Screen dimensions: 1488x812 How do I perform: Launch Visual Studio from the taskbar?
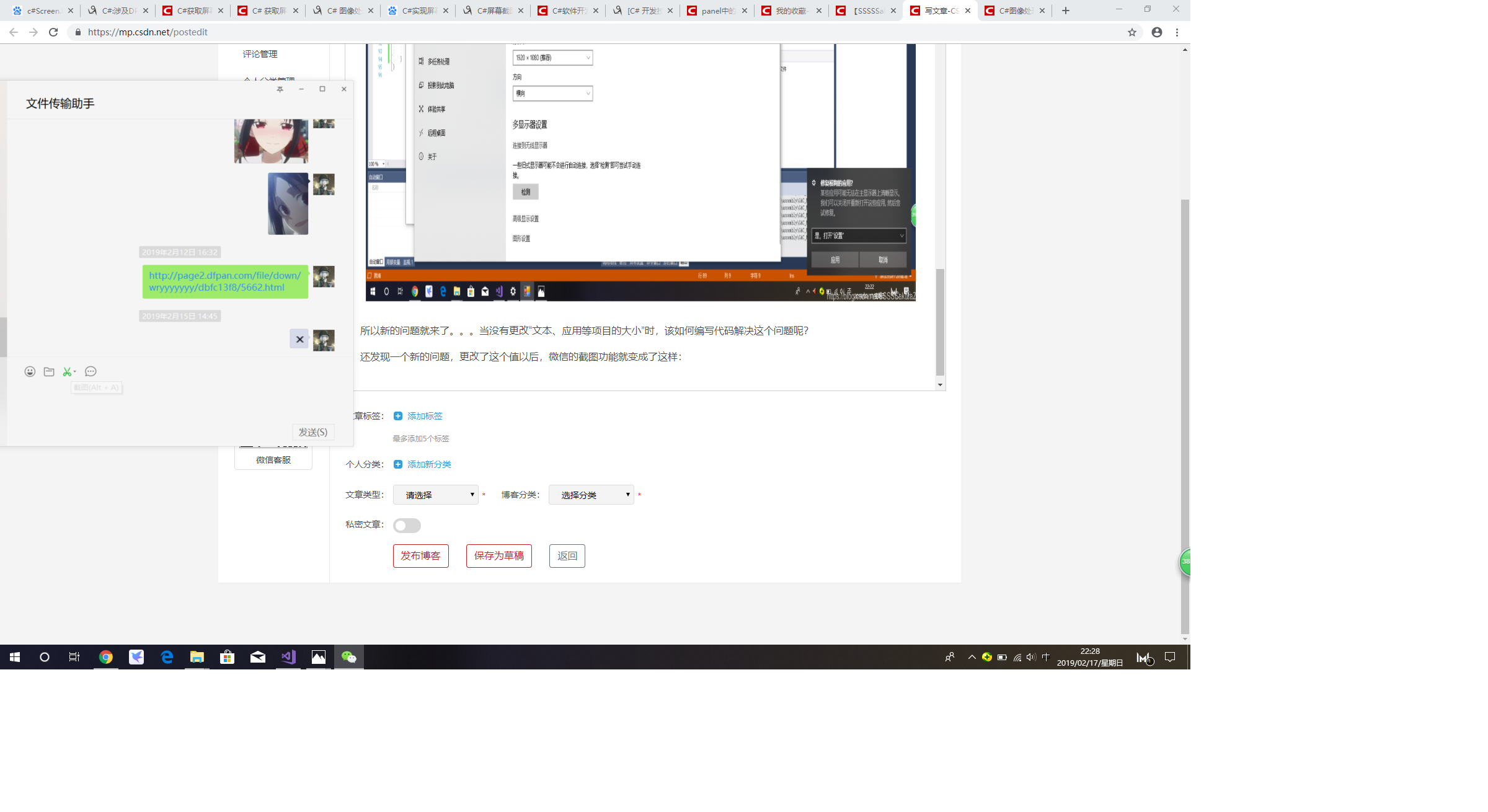288,657
